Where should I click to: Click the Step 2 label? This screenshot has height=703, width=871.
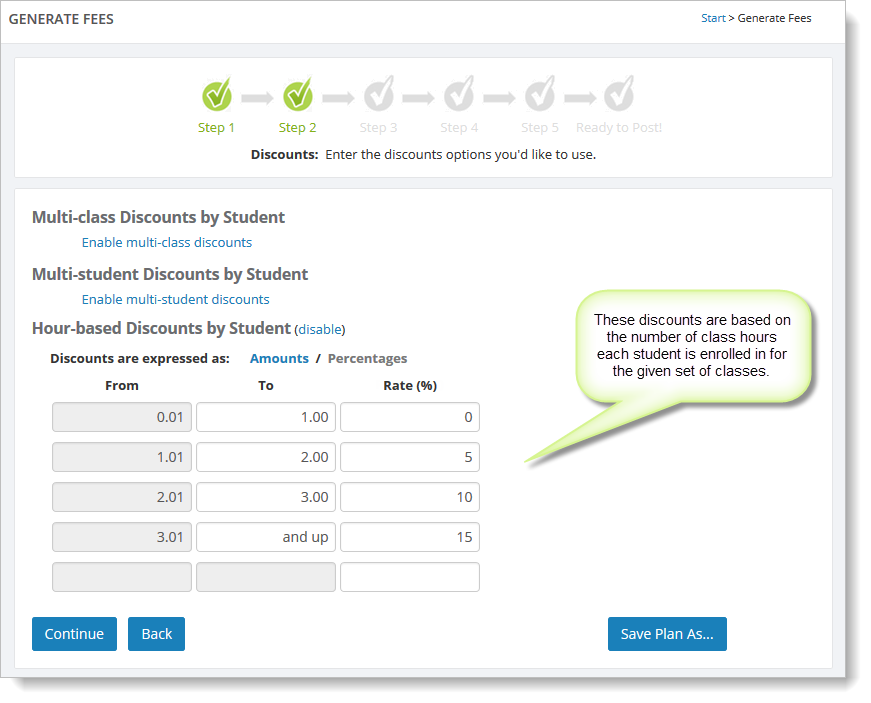pyautogui.click(x=297, y=128)
